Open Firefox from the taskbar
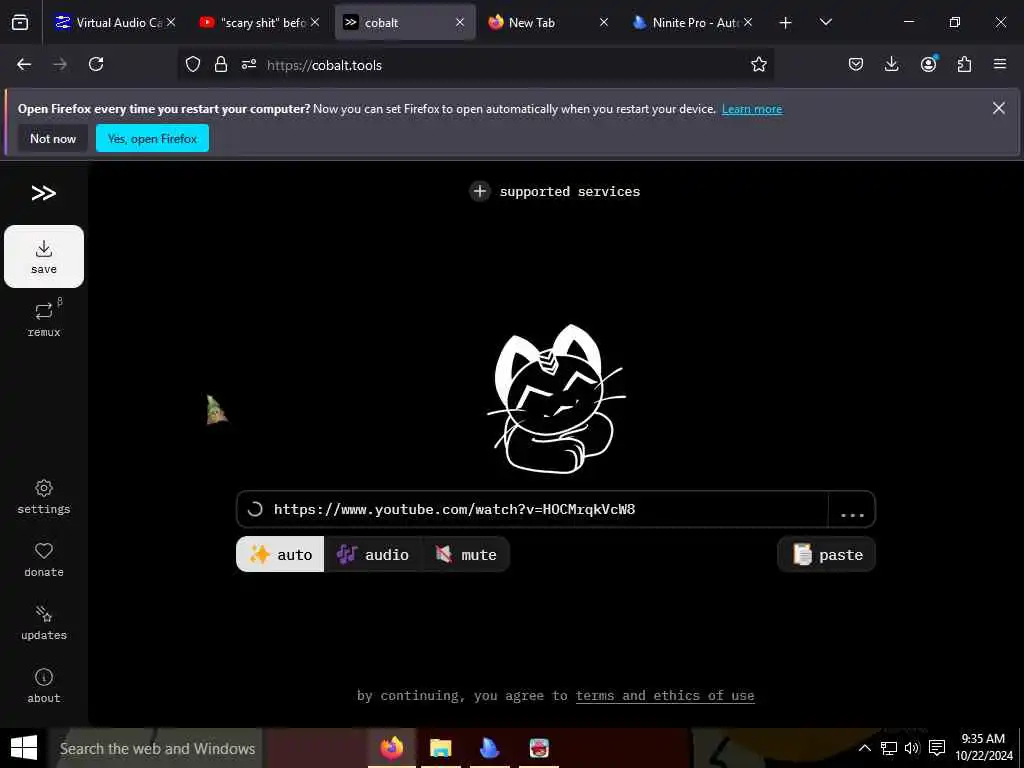 tap(392, 748)
